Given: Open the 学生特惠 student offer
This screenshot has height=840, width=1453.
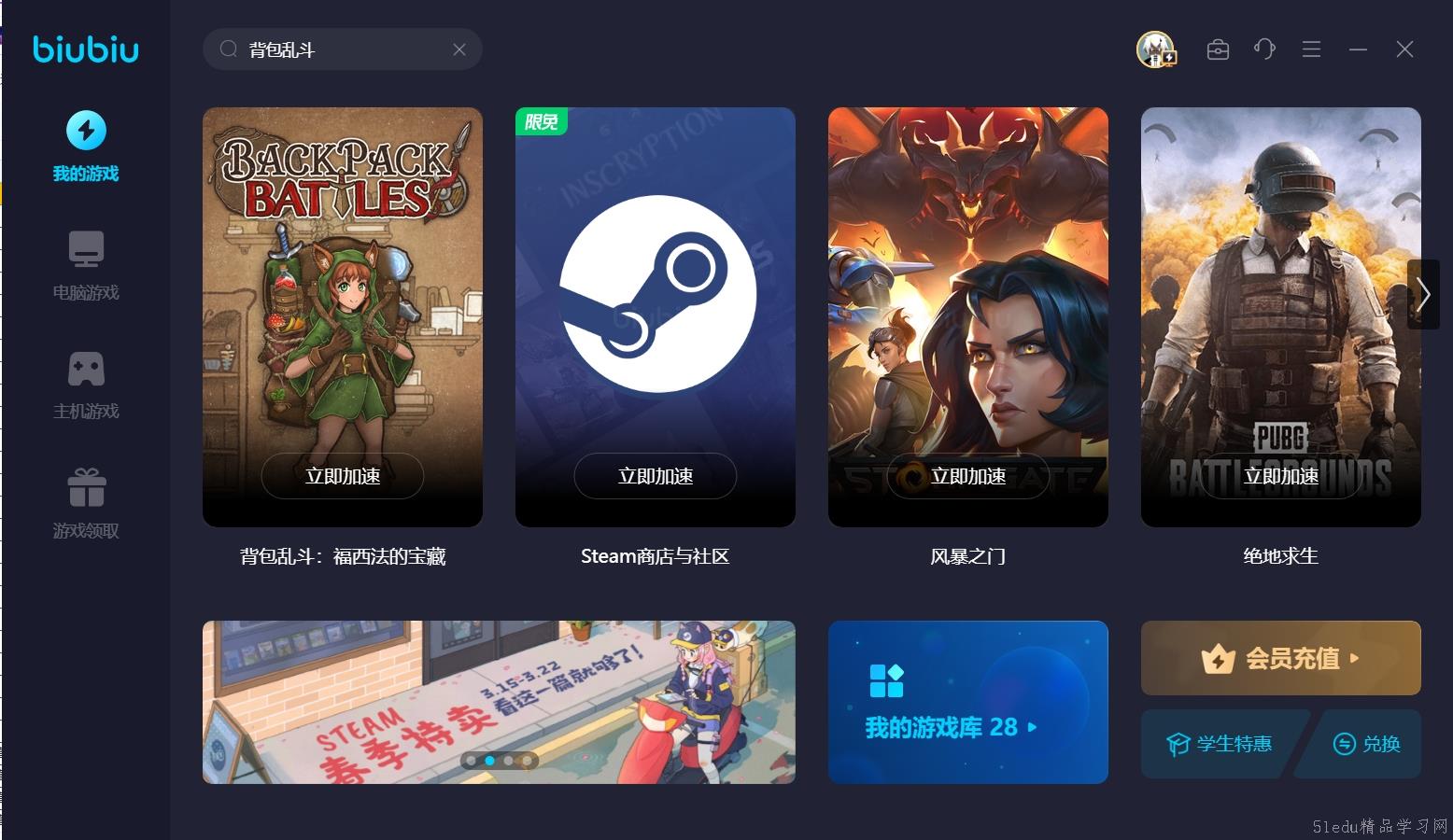Looking at the screenshot, I should click(x=1220, y=744).
